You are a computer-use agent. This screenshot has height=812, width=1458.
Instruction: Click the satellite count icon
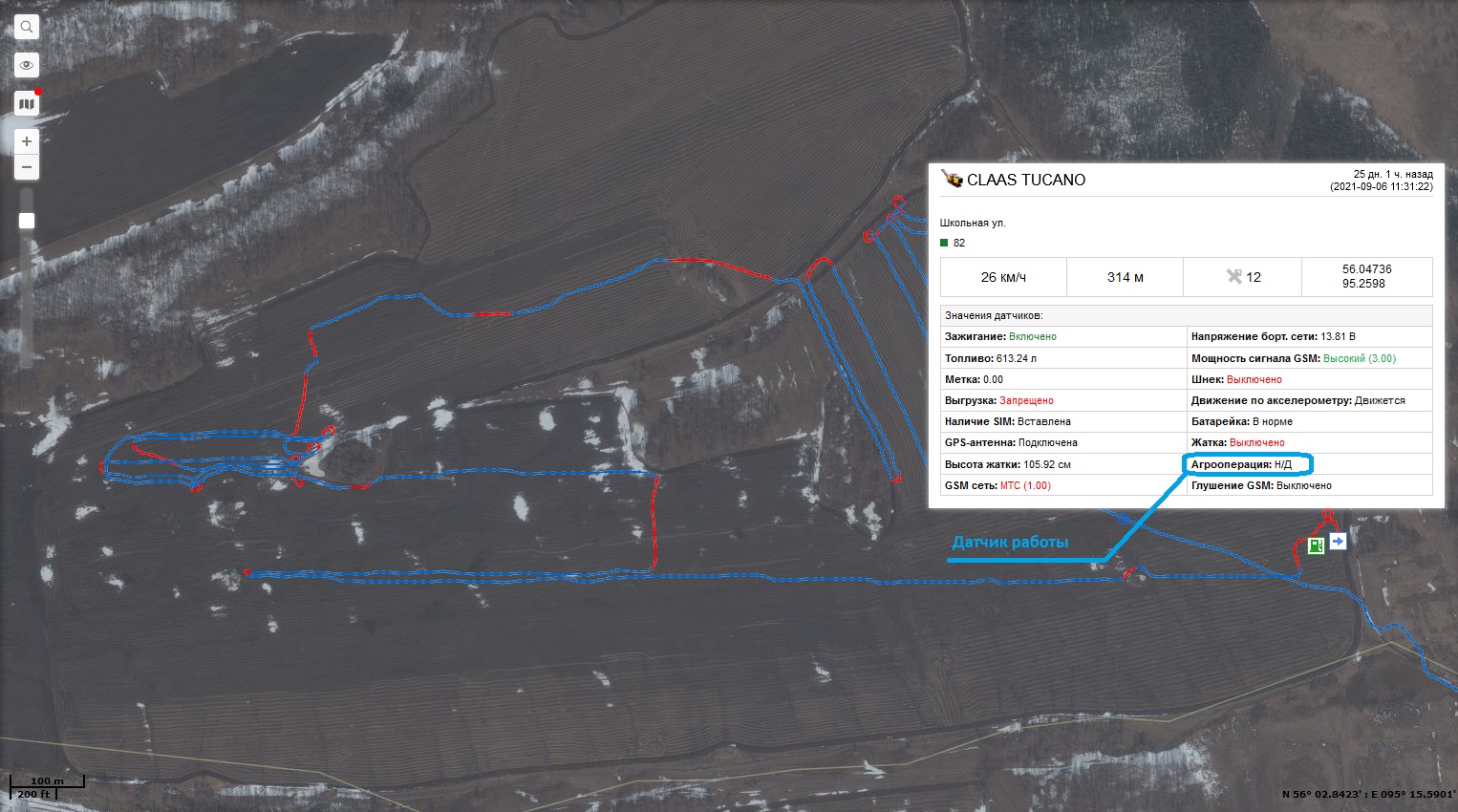[x=1233, y=277]
